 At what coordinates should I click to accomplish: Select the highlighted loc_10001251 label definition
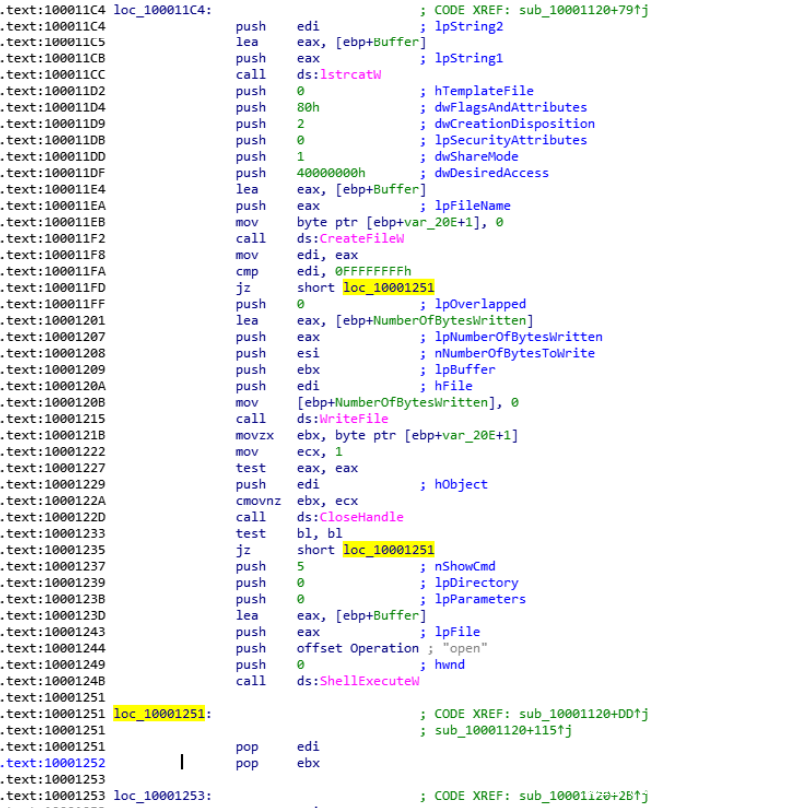(x=160, y=714)
